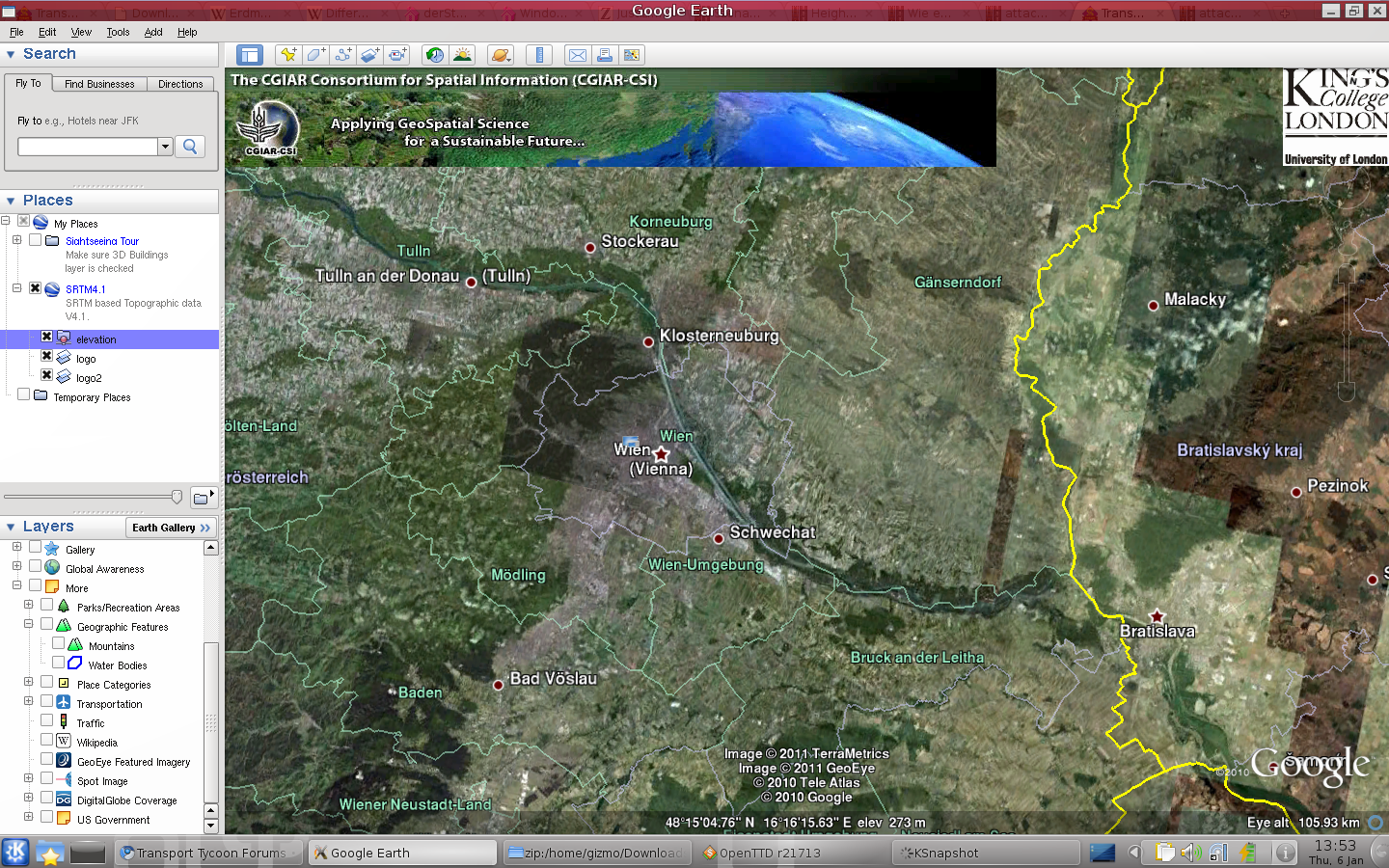Toggle the sidebar panel button

[x=249, y=55]
